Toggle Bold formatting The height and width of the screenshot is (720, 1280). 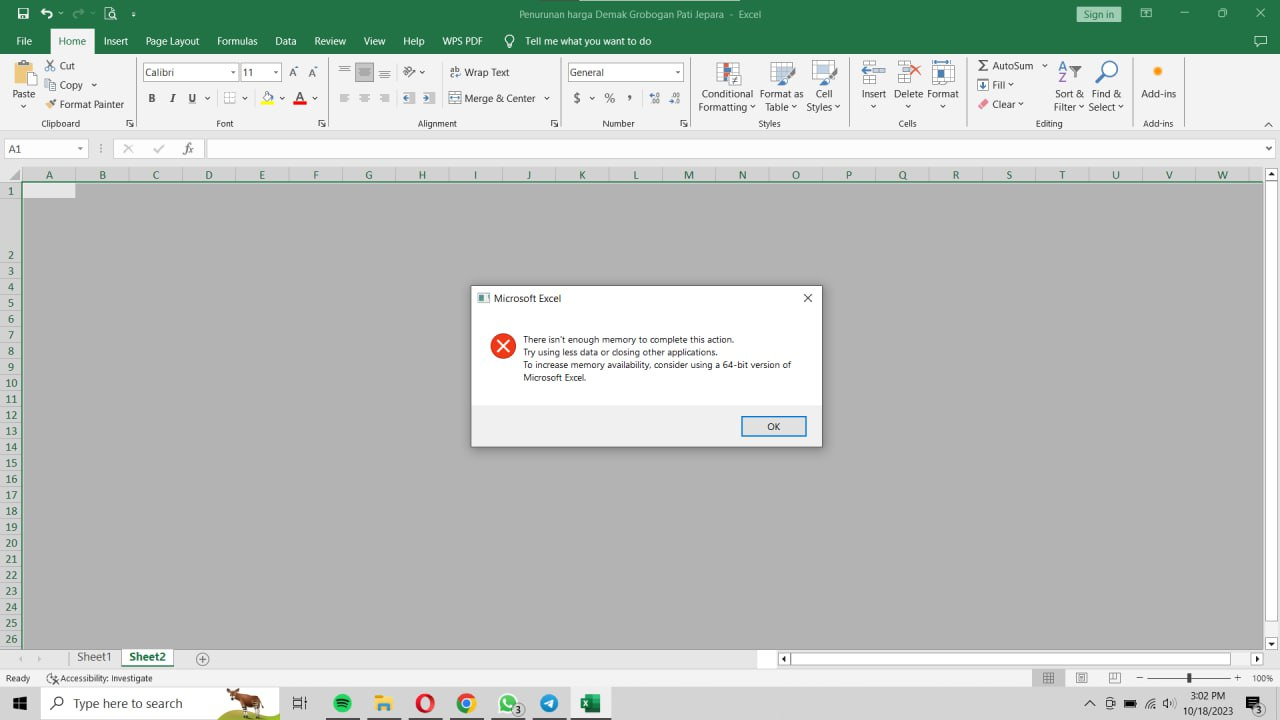click(x=152, y=98)
